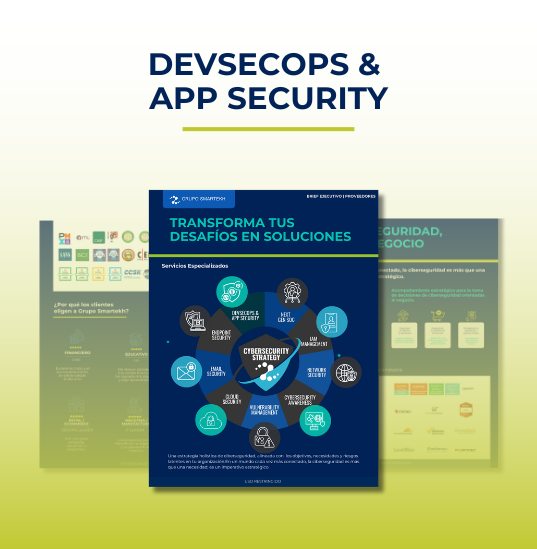
Task: Click the first cream card on right page
Action: coord(404,335)
